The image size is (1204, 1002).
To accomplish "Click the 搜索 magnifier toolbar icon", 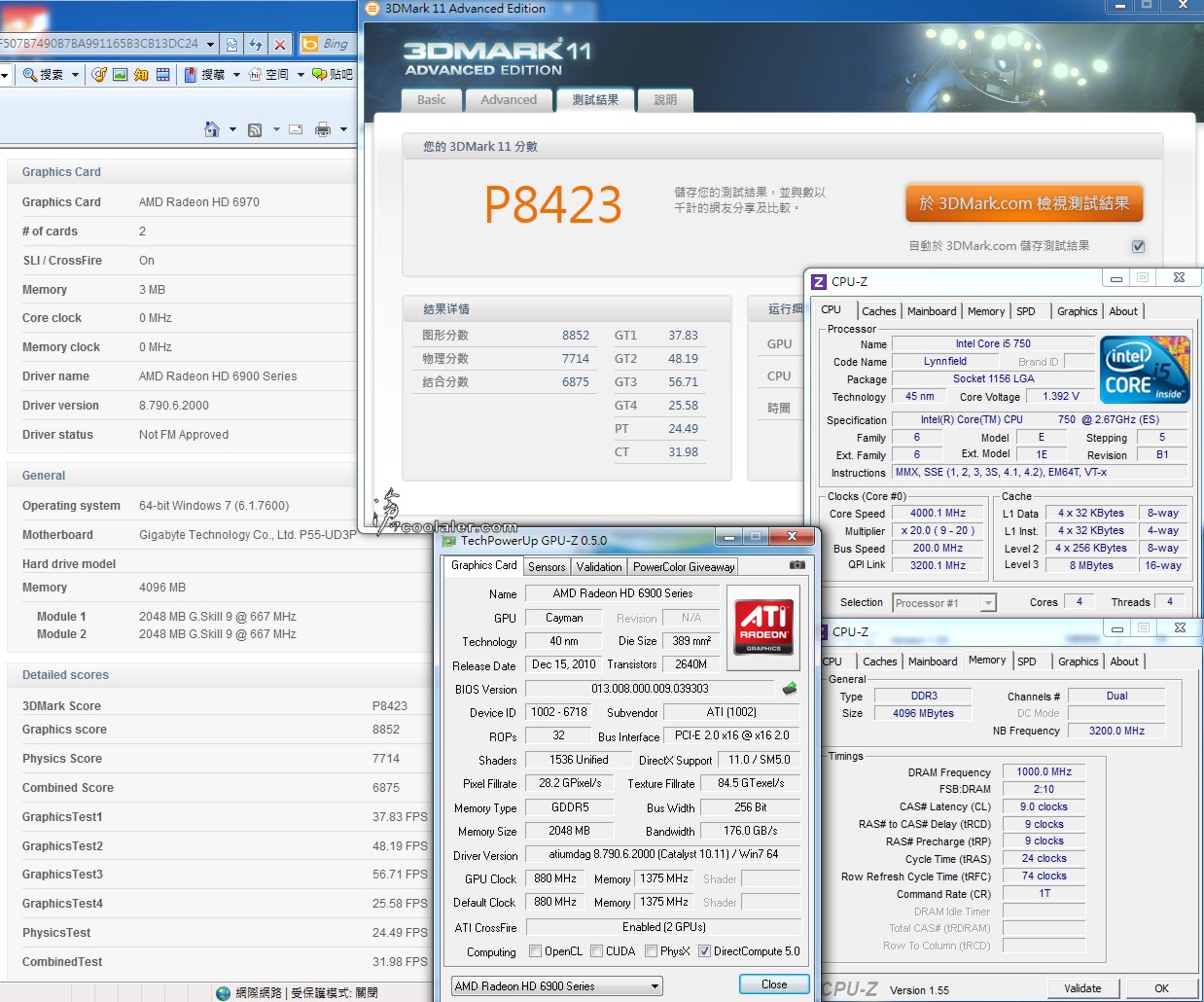I will coord(30,74).
